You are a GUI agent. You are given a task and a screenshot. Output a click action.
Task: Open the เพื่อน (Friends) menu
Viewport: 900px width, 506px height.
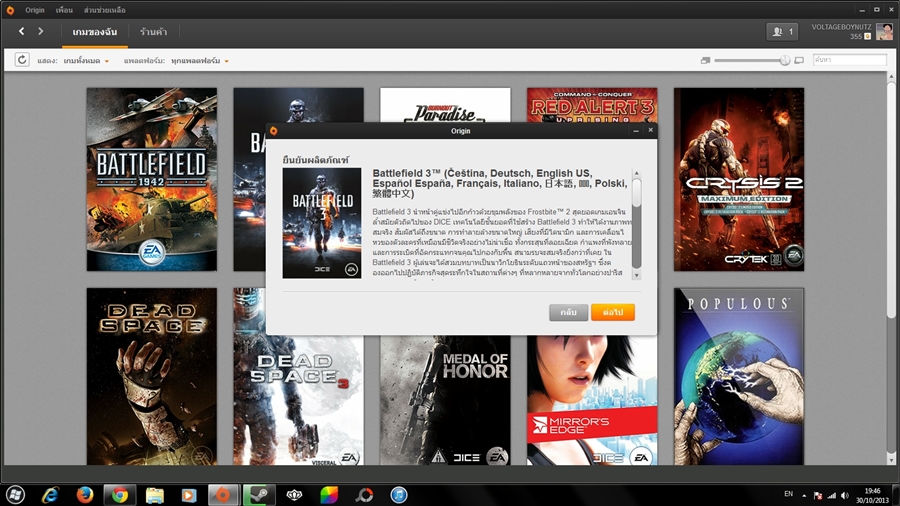coord(64,10)
